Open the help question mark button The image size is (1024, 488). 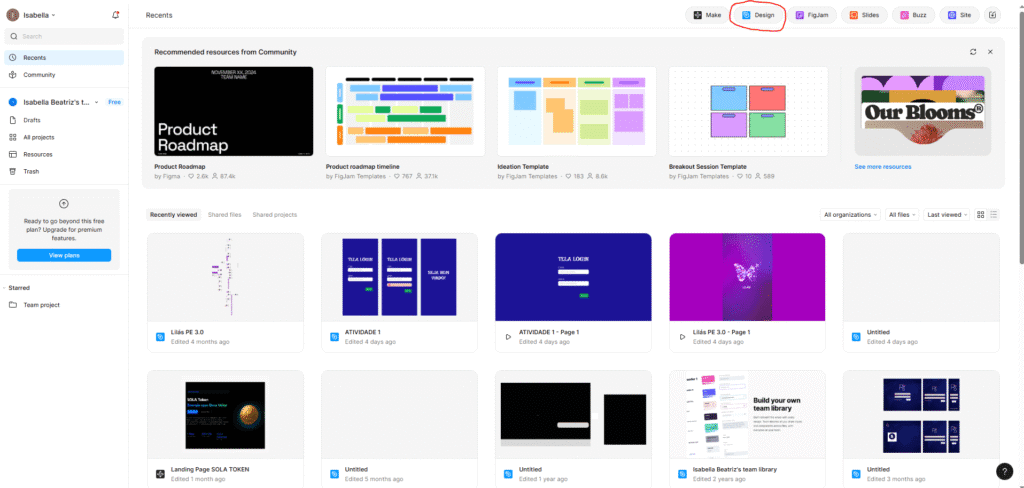[1004, 471]
